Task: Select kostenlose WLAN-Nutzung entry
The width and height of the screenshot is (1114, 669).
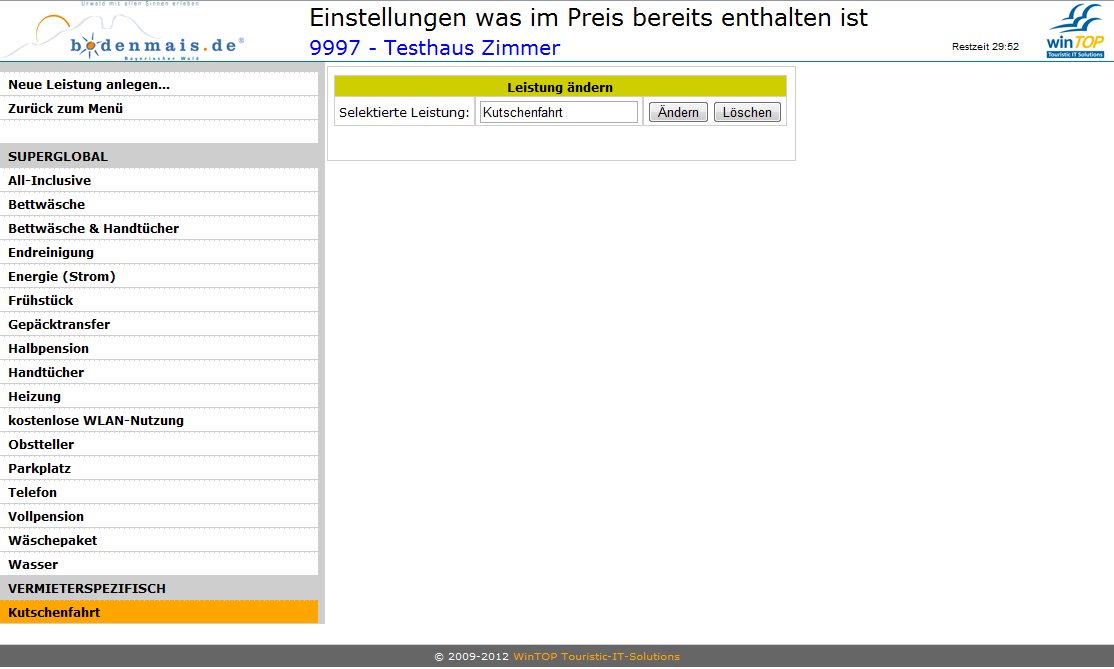Action: pyautogui.click(x=96, y=421)
